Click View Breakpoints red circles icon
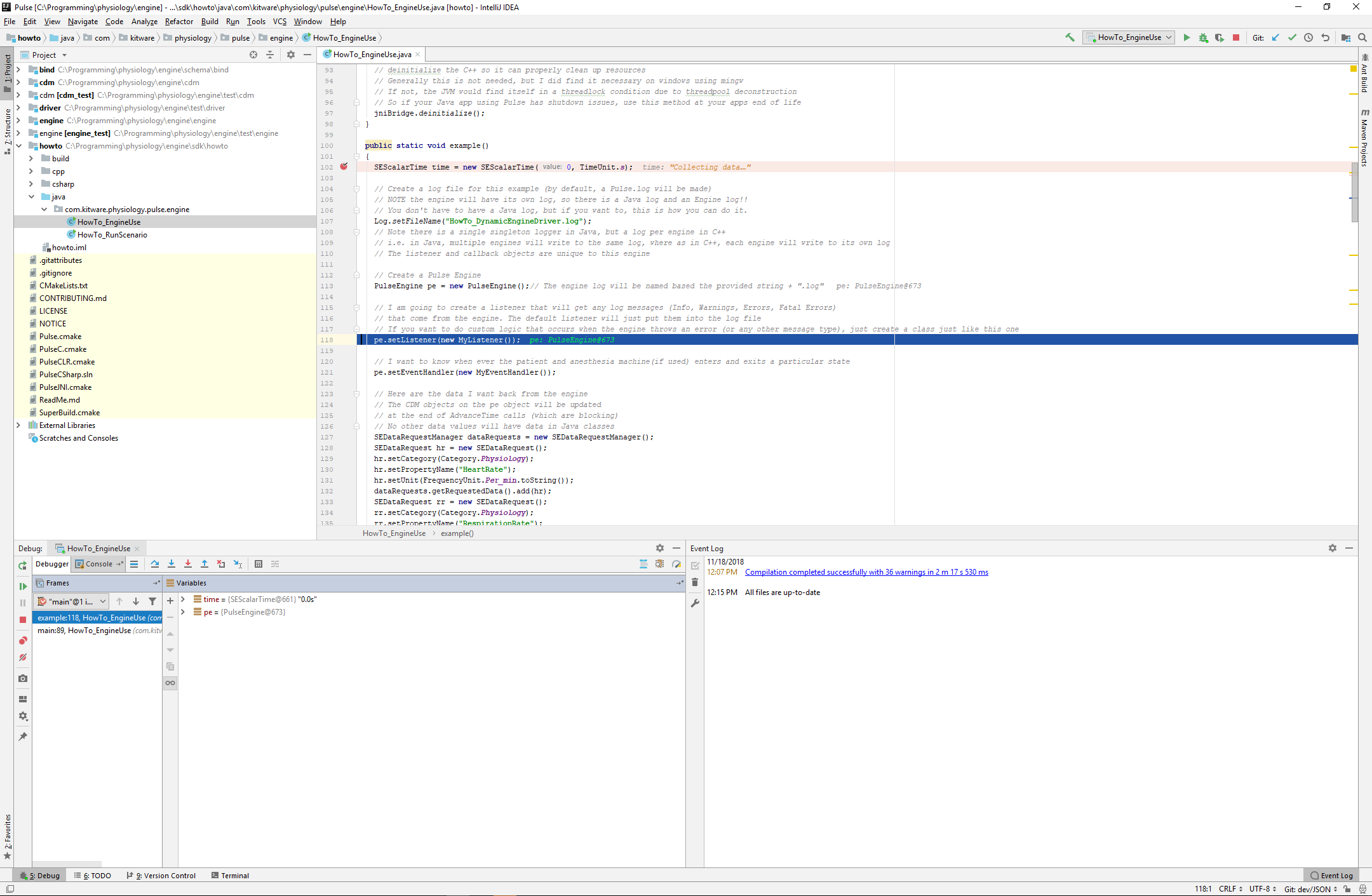 [x=23, y=641]
